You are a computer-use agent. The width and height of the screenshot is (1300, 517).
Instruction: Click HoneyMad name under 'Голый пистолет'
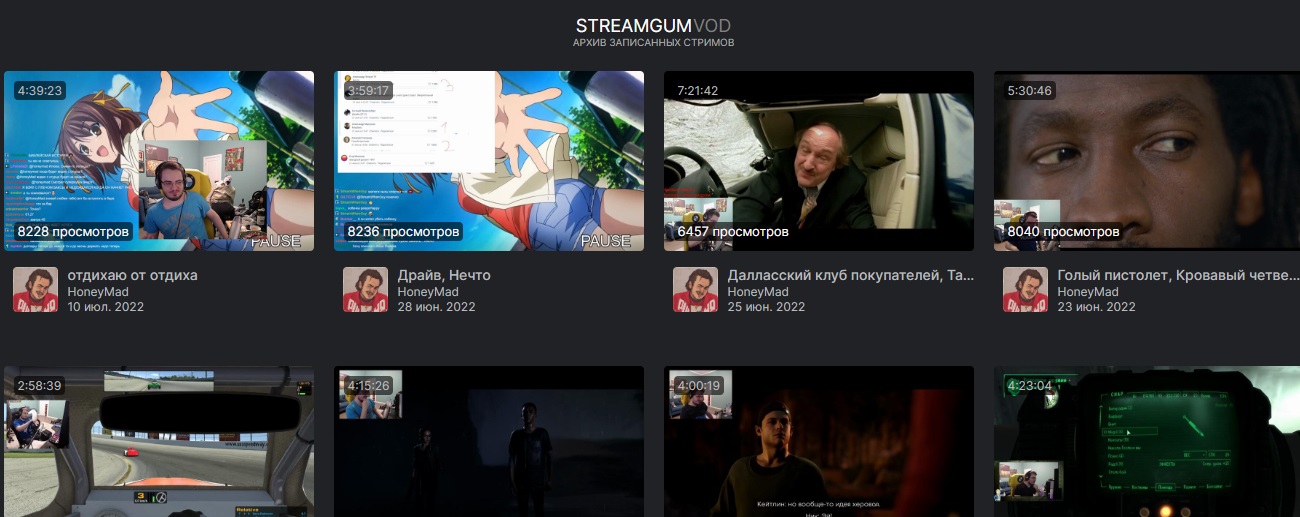pos(1088,292)
